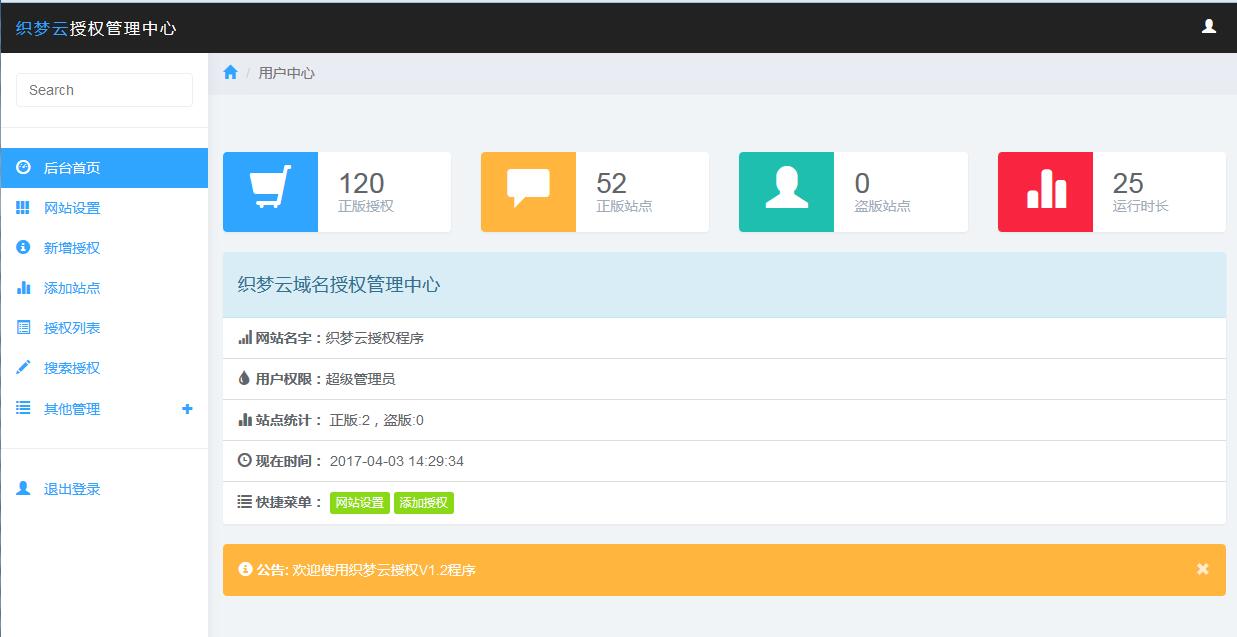Click the green 网站设置 quick menu button
This screenshot has height=637, width=1237.
click(x=360, y=503)
